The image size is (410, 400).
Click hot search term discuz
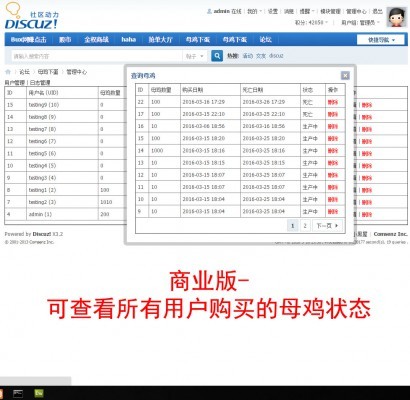pyautogui.click(x=276, y=56)
